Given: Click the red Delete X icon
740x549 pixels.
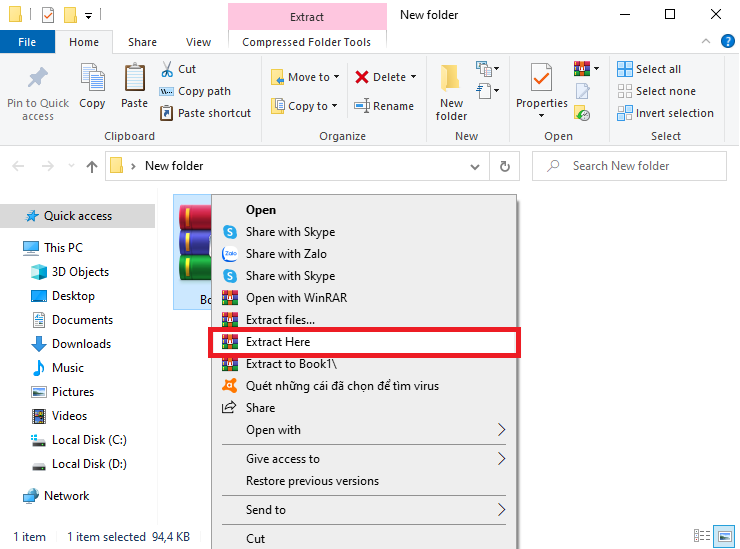Looking at the screenshot, I should click(362, 77).
